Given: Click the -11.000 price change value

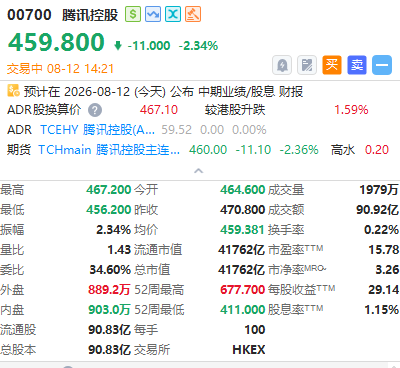Looking at the screenshot, I should [149, 46].
